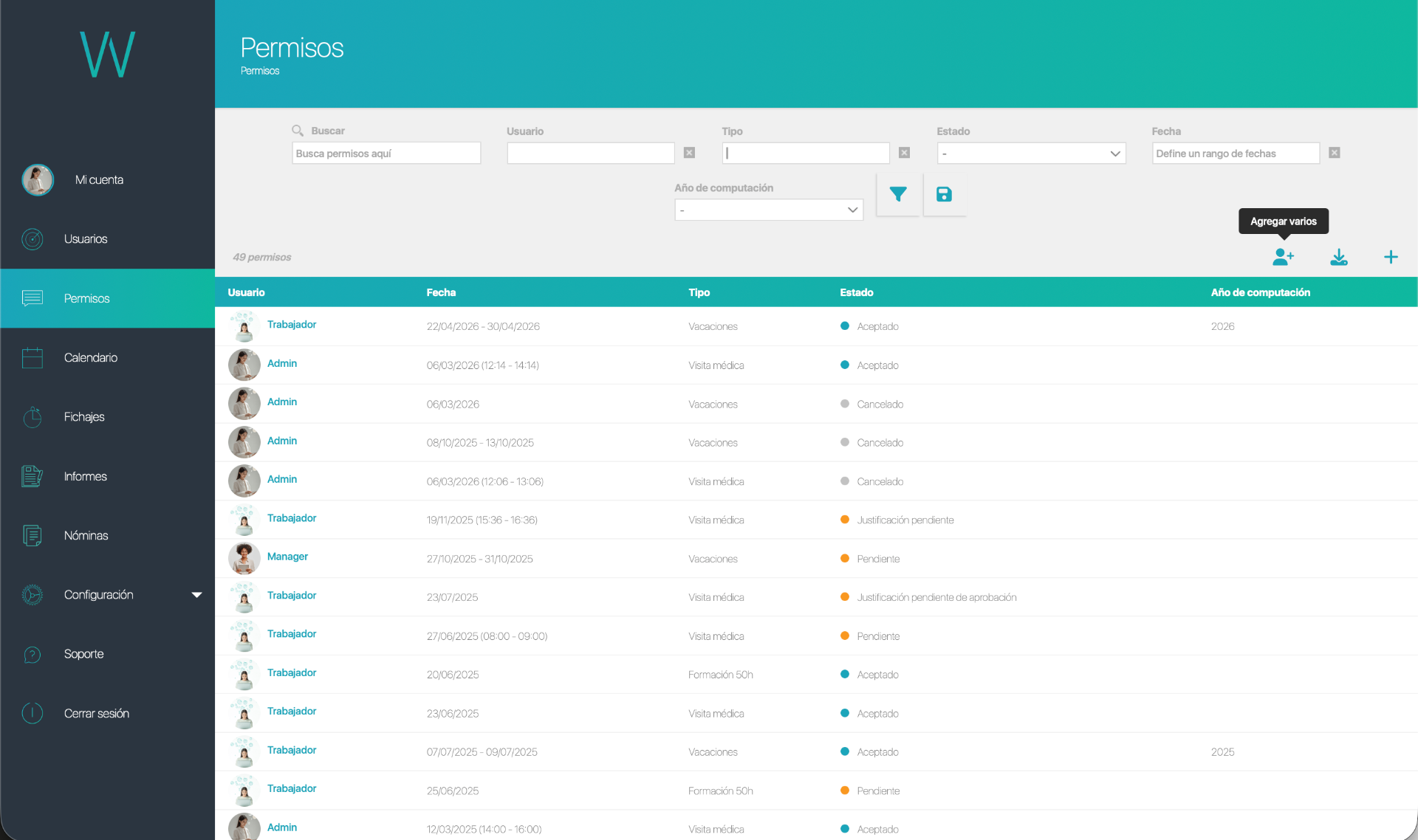Click the search magnifier icon

coord(298,131)
